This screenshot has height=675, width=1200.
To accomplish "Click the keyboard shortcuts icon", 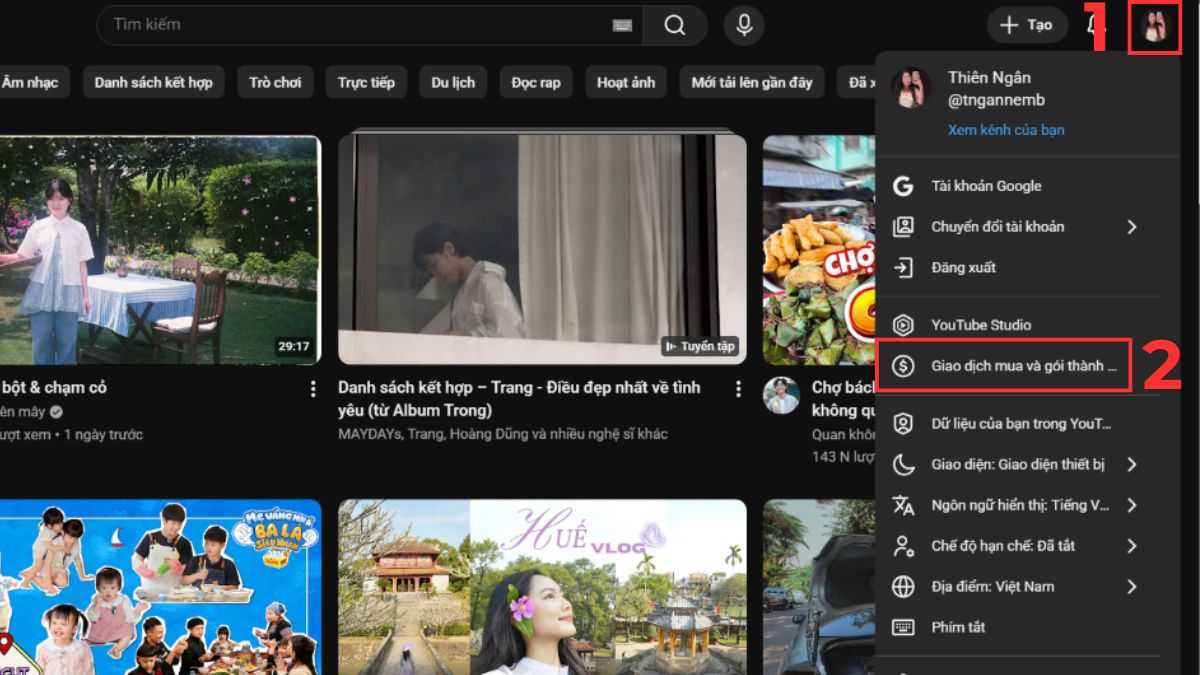I will point(903,627).
